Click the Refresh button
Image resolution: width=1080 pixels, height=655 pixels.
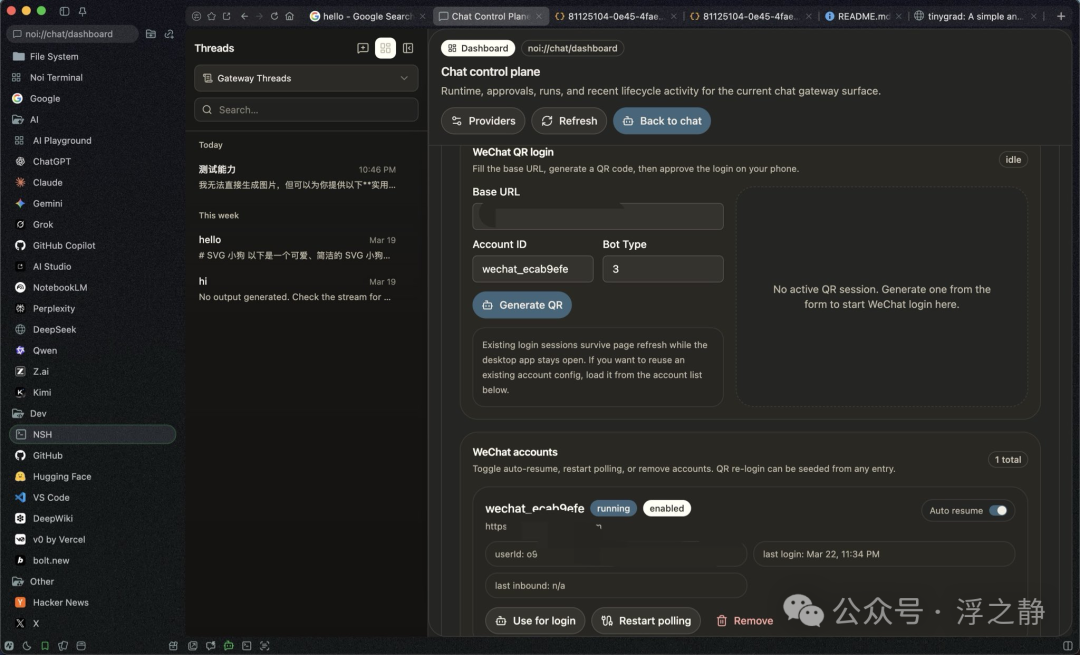[x=569, y=121]
